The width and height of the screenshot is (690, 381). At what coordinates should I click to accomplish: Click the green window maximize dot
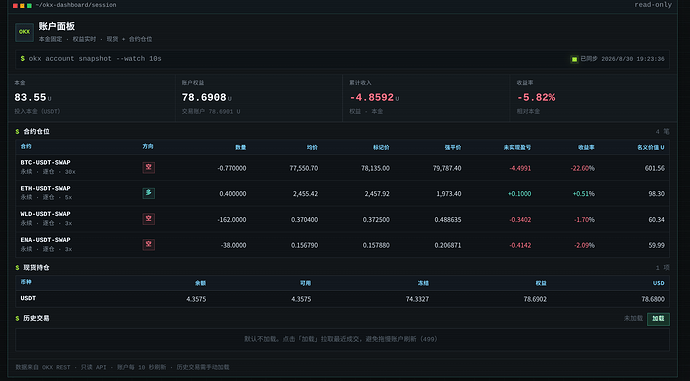click(29, 6)
